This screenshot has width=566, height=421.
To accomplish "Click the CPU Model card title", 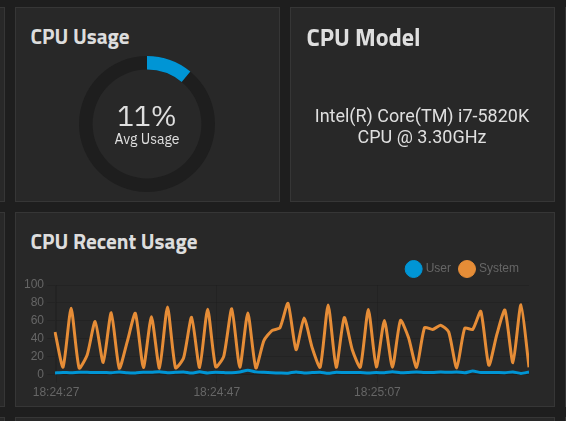I will [x=363, y=38].
